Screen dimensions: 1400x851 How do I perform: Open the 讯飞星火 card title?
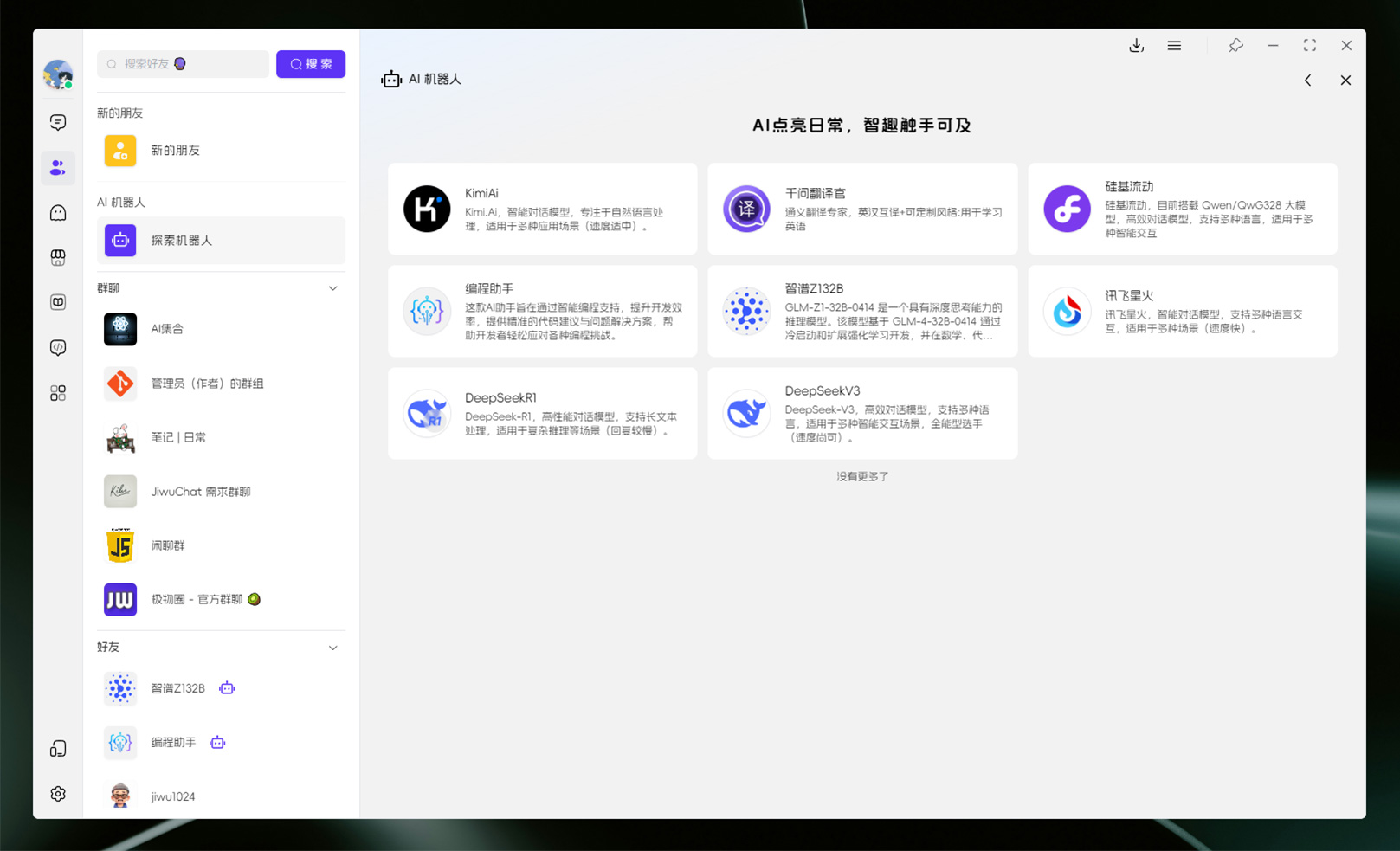pos(1129,295)
